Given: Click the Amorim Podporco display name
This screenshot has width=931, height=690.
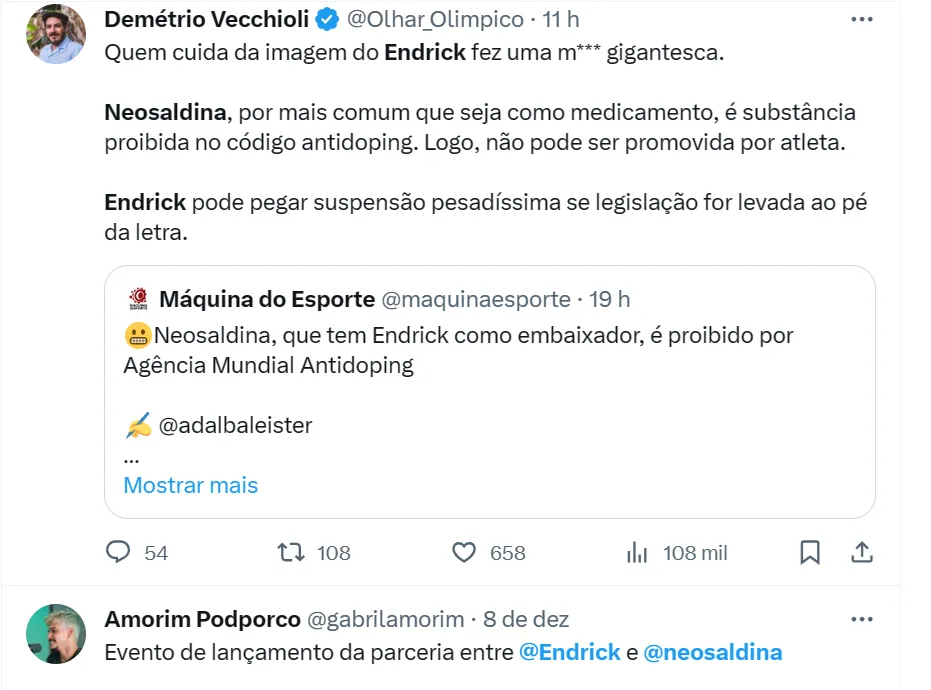Looking at the screenshot, I should click(202, 619).
